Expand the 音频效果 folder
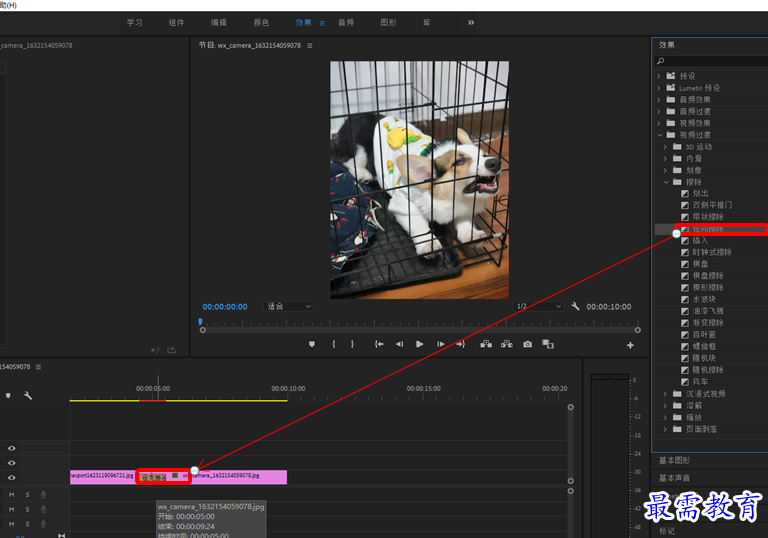 (659, 100)
